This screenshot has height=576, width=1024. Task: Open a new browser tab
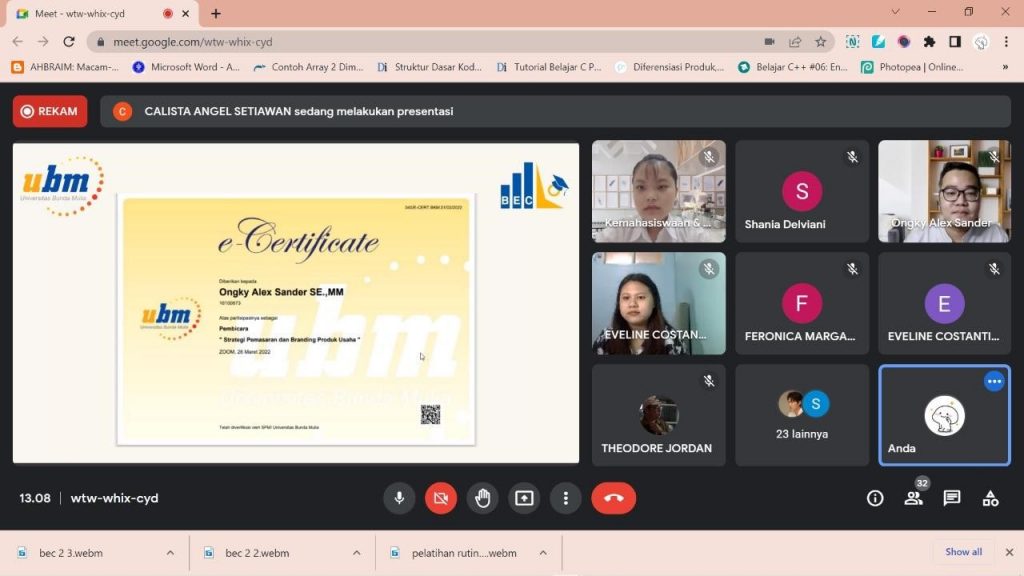tap(216, 14)
